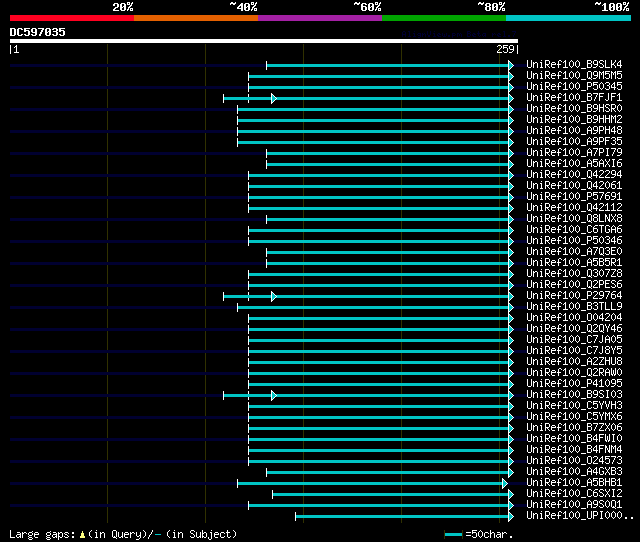
Task: Click UniRef100_A2ZHU8 label
Action: pyautogui.click(x=574, y=362)
